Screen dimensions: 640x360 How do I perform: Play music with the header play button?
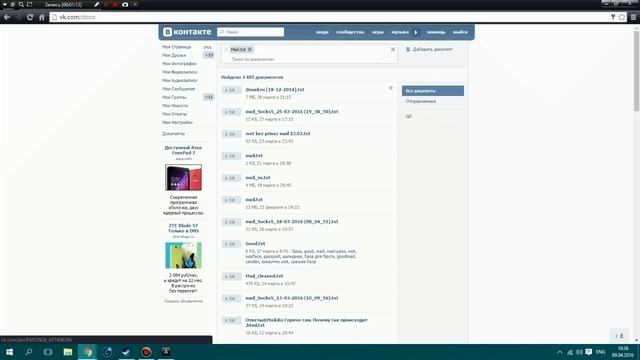pyautogui.click(x=416, y=32)
